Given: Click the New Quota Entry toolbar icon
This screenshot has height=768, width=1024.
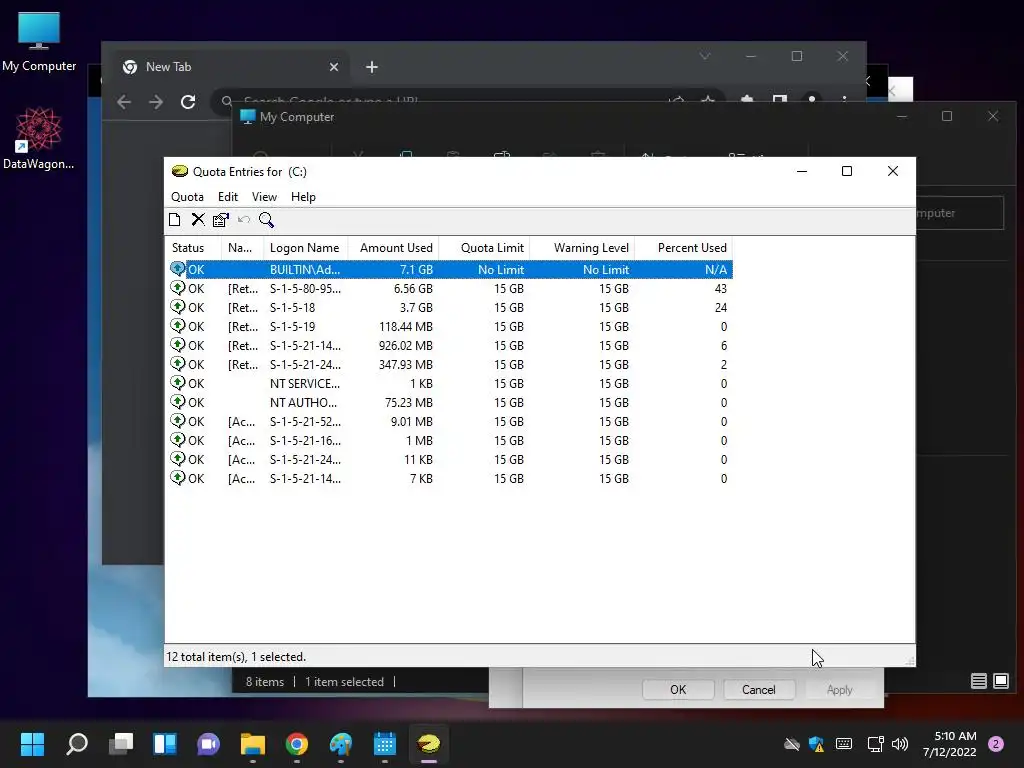Looking at the screenshot, I should click(x=174, y=220).
